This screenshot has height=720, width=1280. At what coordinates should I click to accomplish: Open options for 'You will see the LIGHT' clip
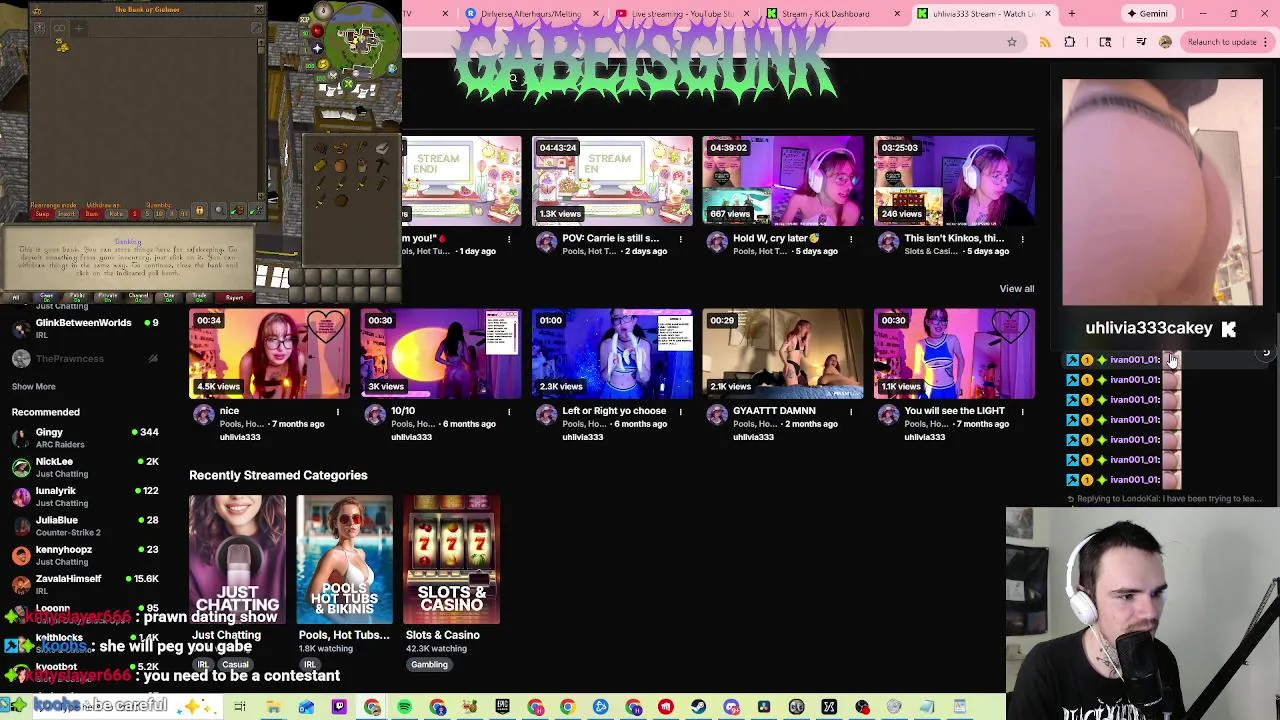[x=1022, y=412]
